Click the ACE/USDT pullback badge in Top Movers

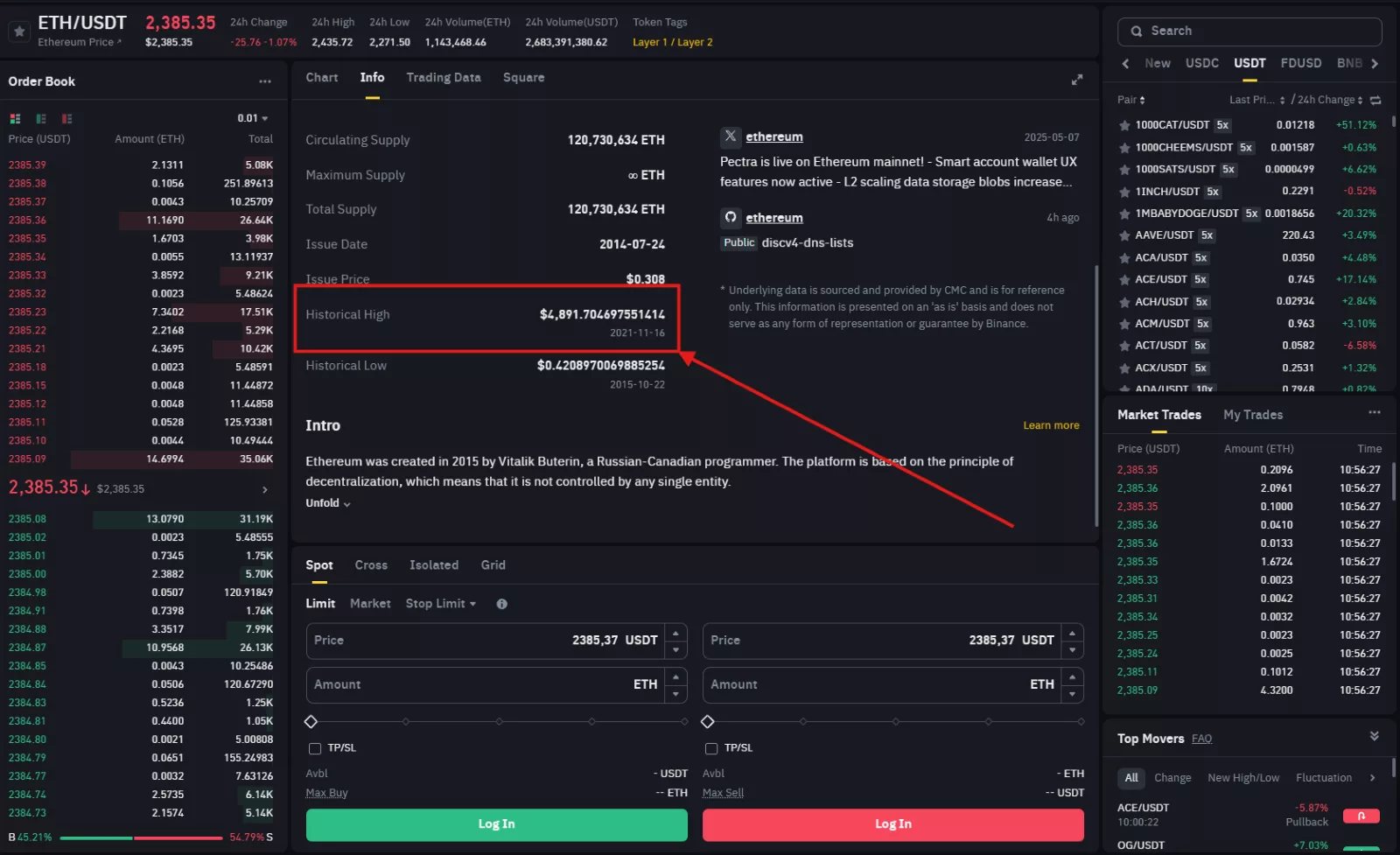(x=1361, y=816)
